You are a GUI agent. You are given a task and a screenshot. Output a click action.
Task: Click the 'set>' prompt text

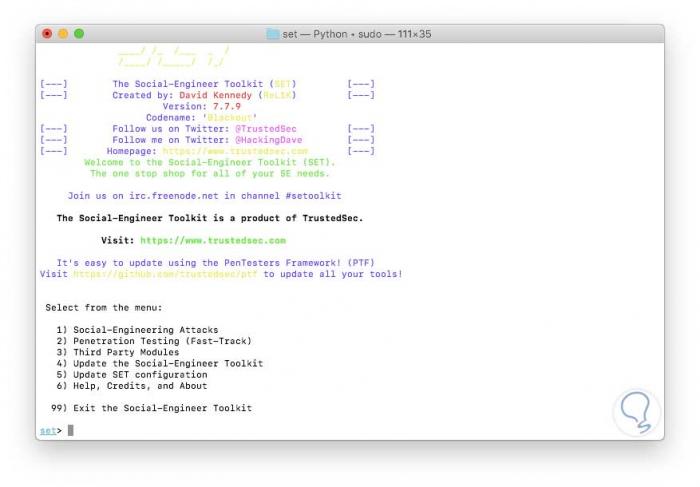[x=51, y=431]
